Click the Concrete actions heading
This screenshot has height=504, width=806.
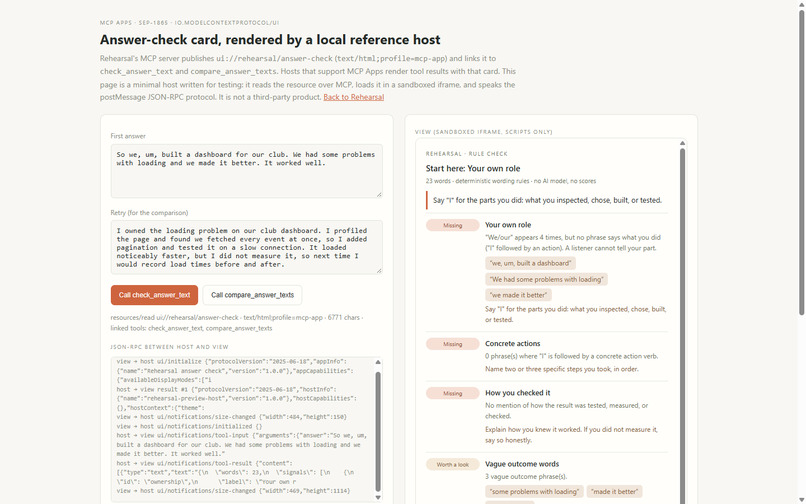[x=512, y=344]
